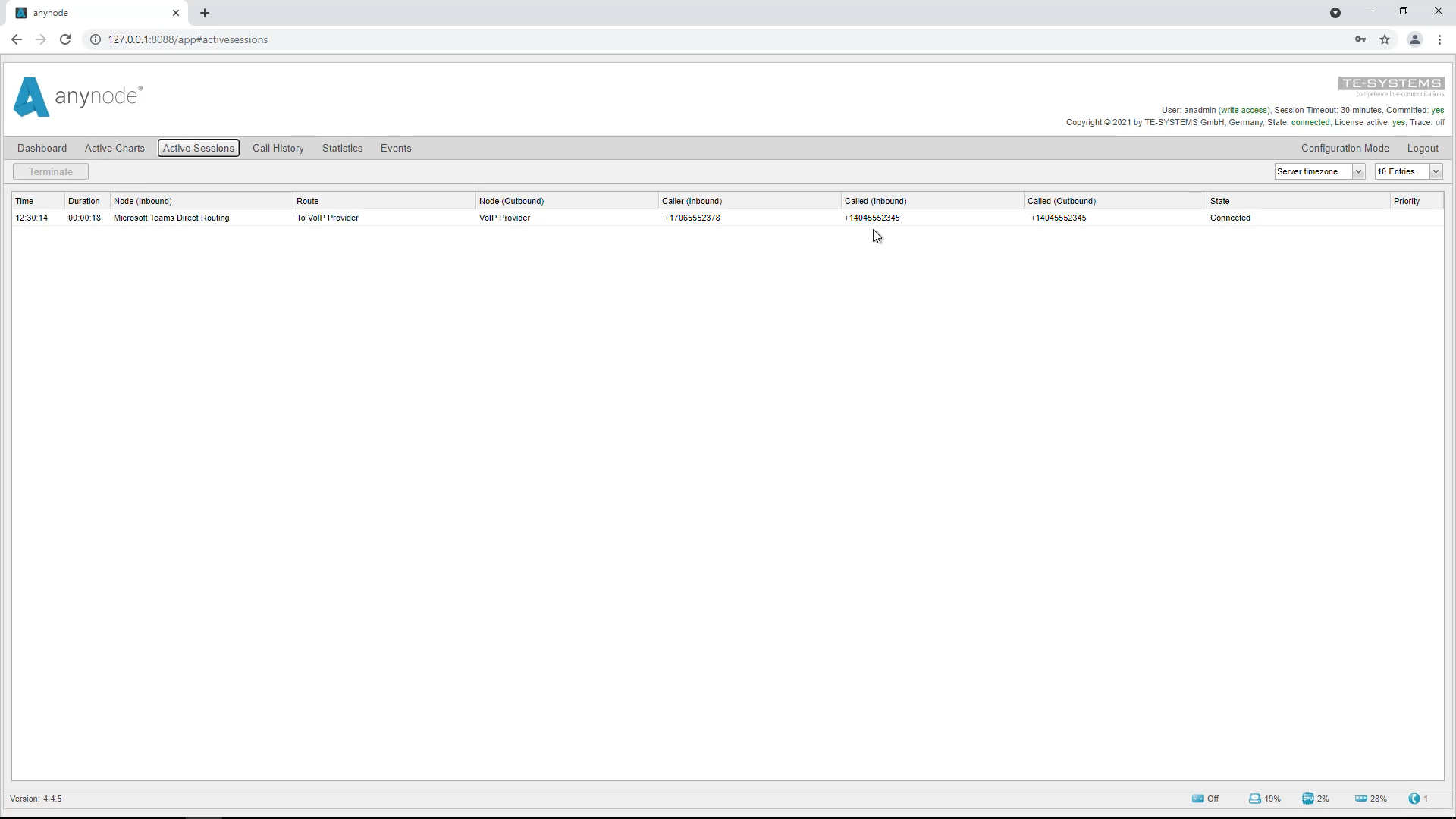Click the disk usage icon

(1255, 799)
